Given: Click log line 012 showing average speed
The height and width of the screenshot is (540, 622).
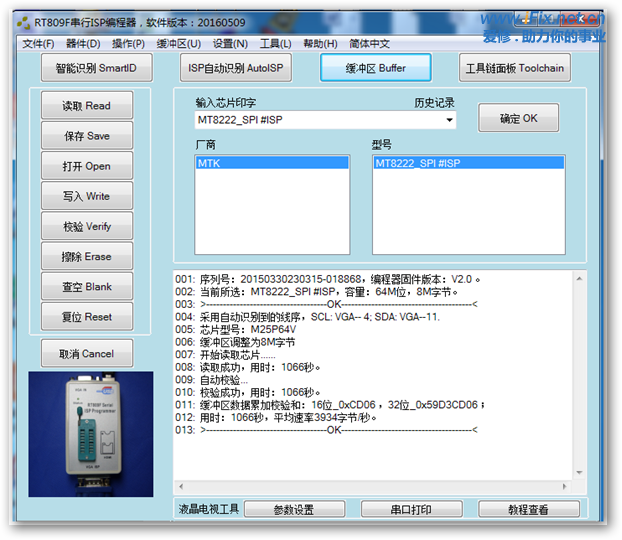Looking at the screenshot, I should [x=276, y=417].
